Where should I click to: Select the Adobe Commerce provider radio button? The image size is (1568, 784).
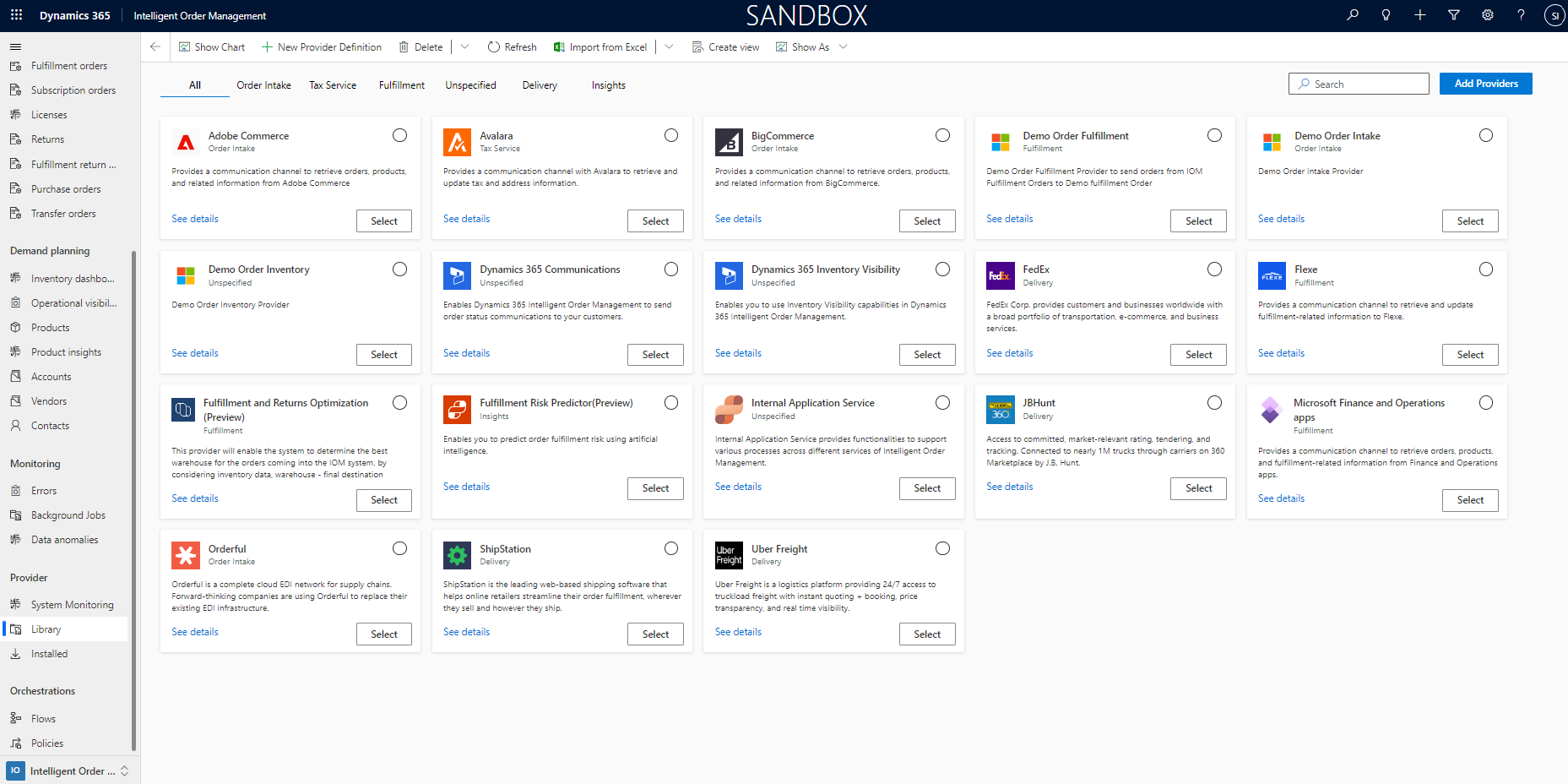point(399,135)
